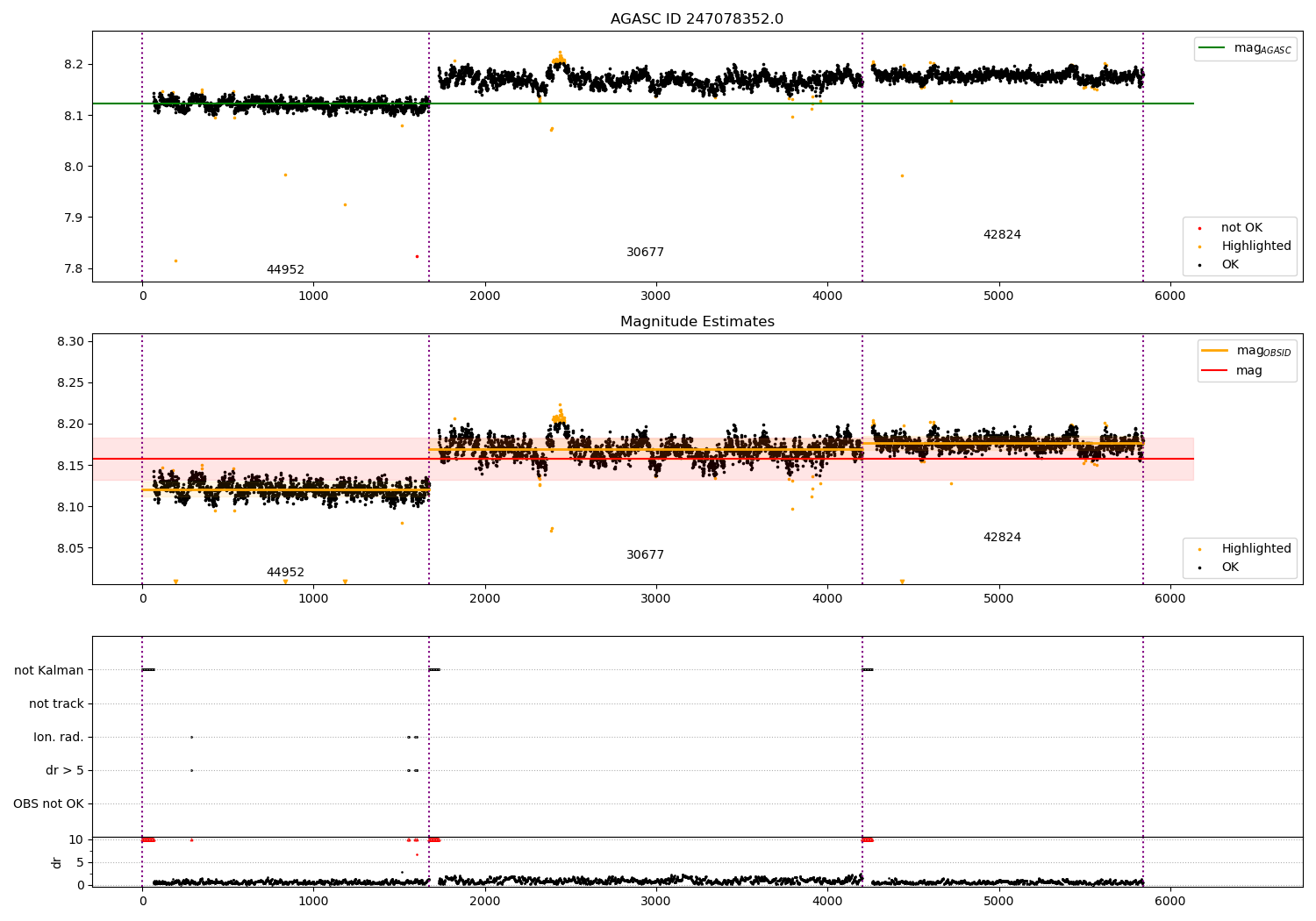This screenshot has height=921, width=1316.
Task: Click the 7.9 tick label on top plot
Action: pos(74,218)
